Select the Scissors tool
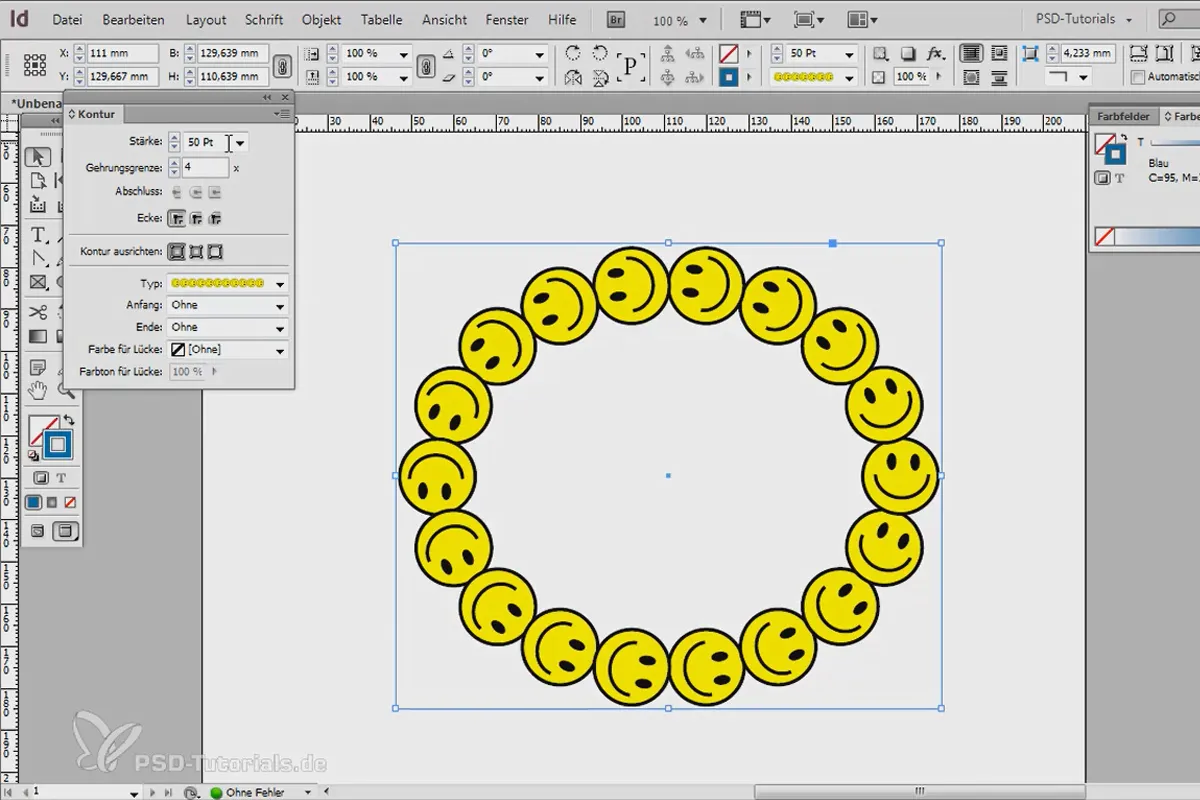This screenshot has height=800, width=1200. pyautogui.click(x=38, y=313)
